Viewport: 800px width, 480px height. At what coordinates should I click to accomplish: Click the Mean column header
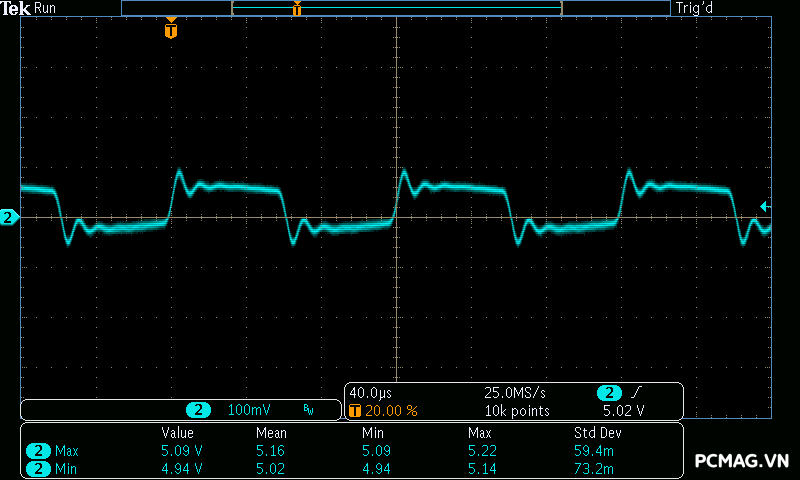coord(271,433)
